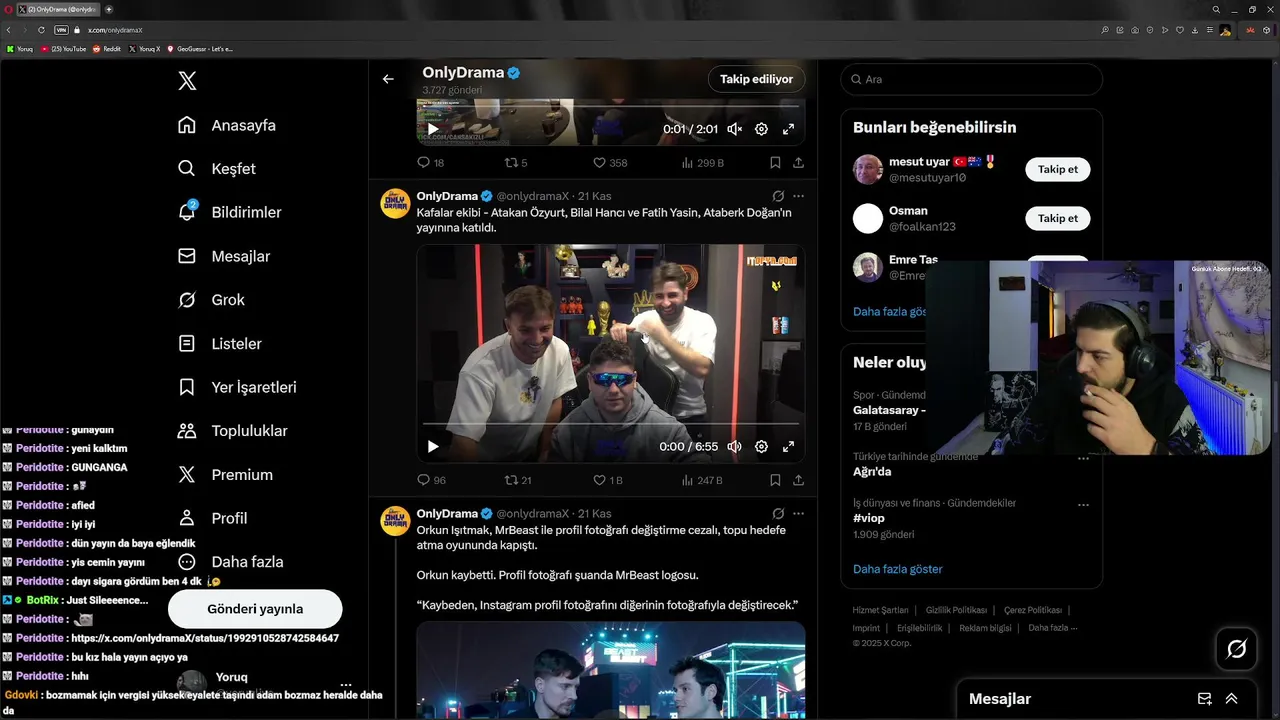This screenshot has height=720, width=1280.
Task: Open more options for #viop trend
Action: point(1083,505)
